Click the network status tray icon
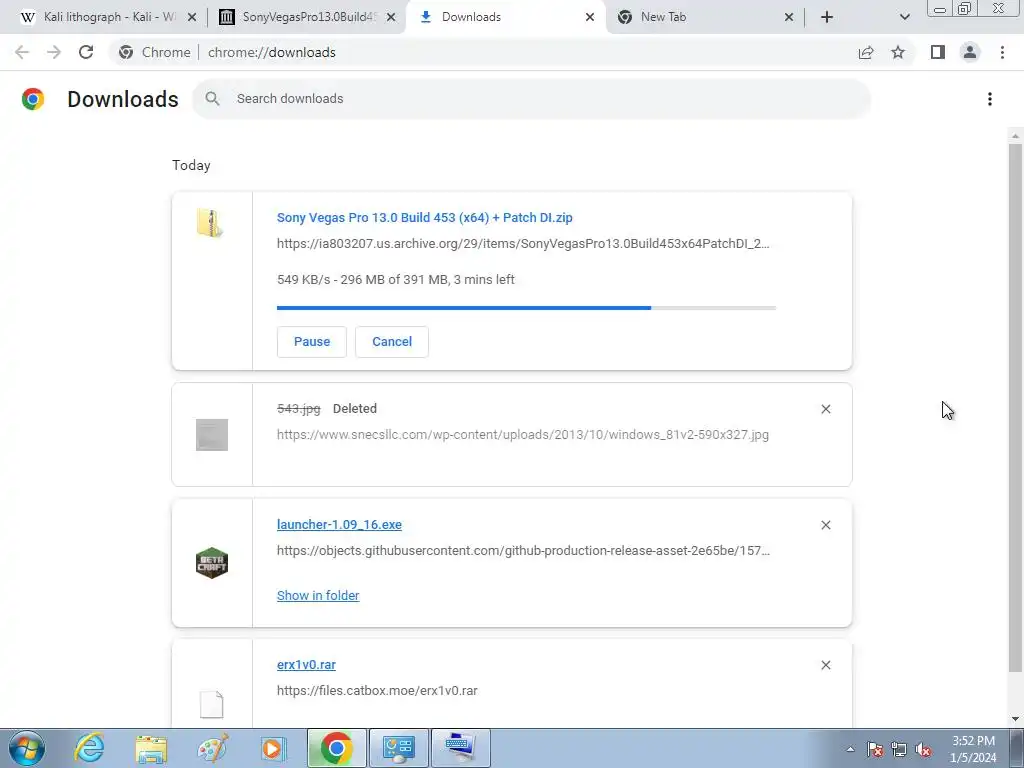Image resolution: width=1024 pixels, height=768 pixels. pos(899,749)
